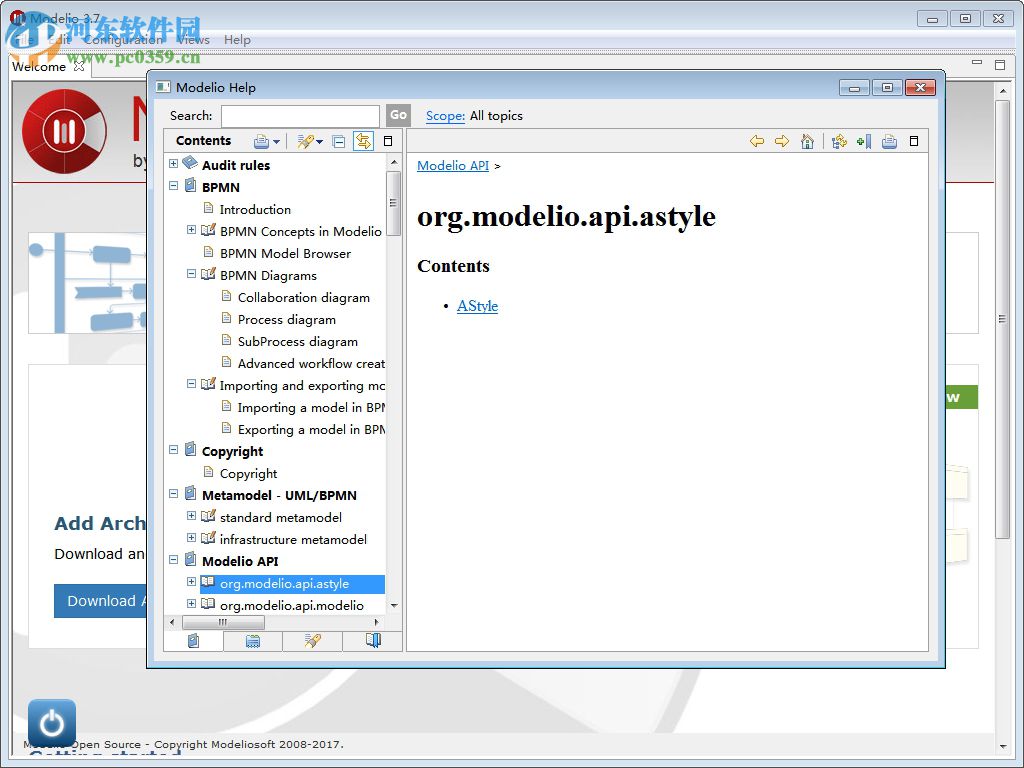Click Print Page icon in content toolbar
The height and width of the screenshot is (768, 1024).
(x=889, y=141)
